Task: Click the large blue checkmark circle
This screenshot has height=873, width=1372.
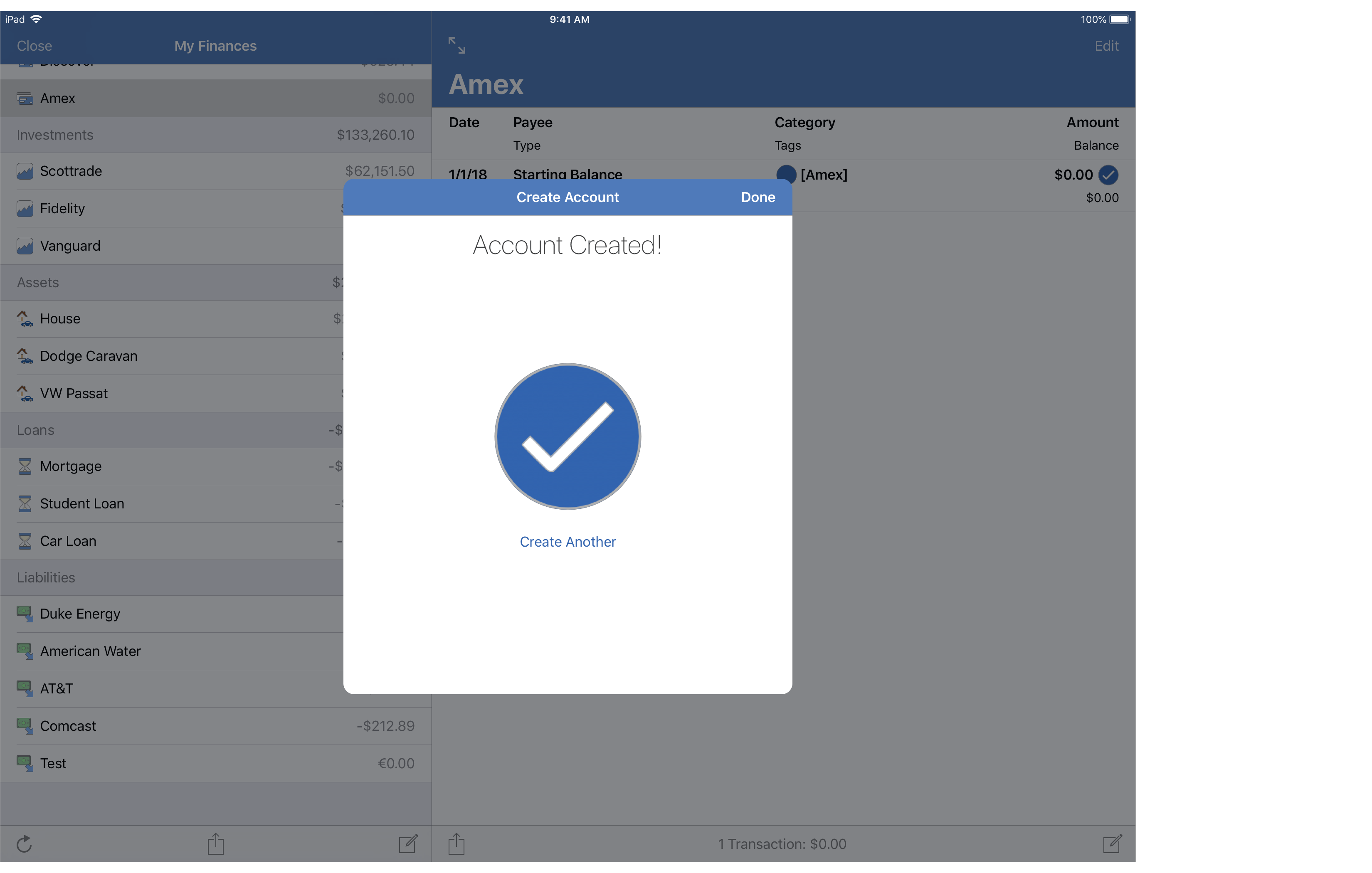Action: pyautogui.click(x=568, y=436)
